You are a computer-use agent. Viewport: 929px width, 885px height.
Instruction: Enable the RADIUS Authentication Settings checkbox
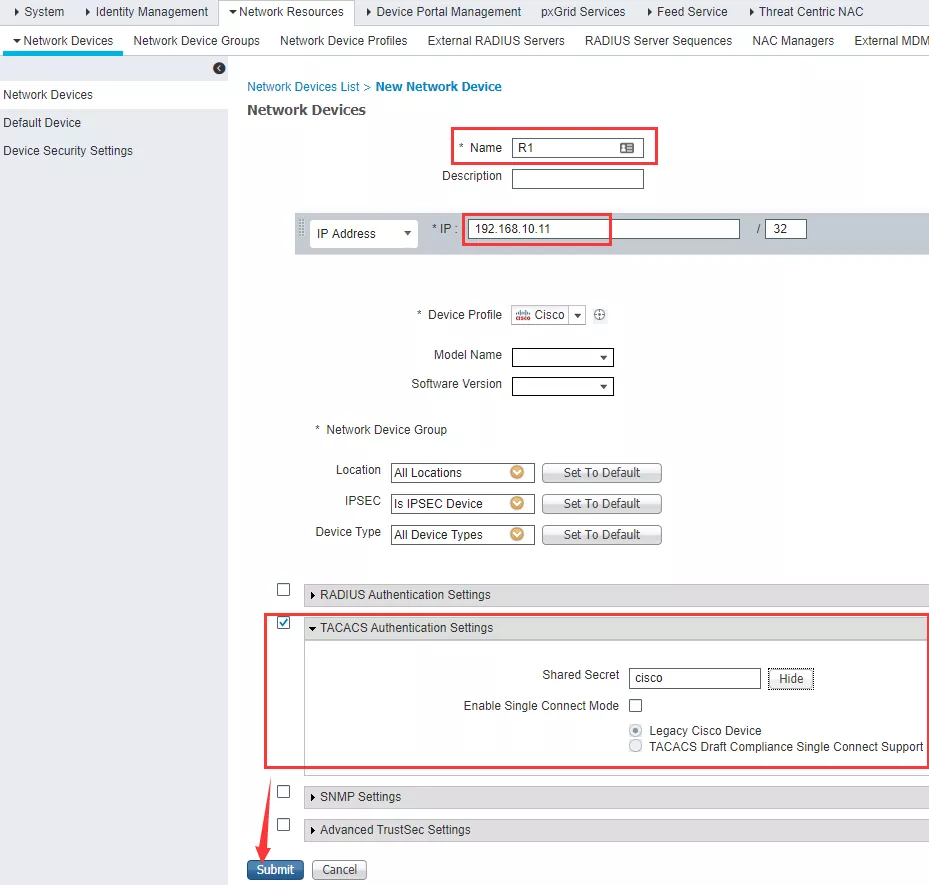pos(284,590)
